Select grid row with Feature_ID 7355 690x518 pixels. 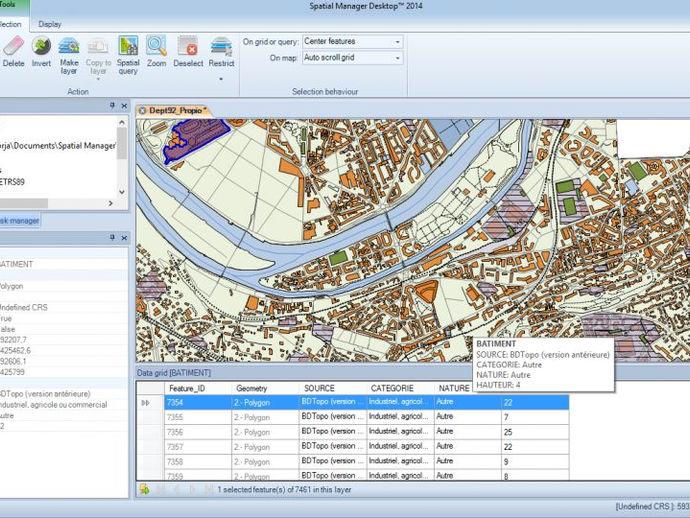tap(367, 417)
